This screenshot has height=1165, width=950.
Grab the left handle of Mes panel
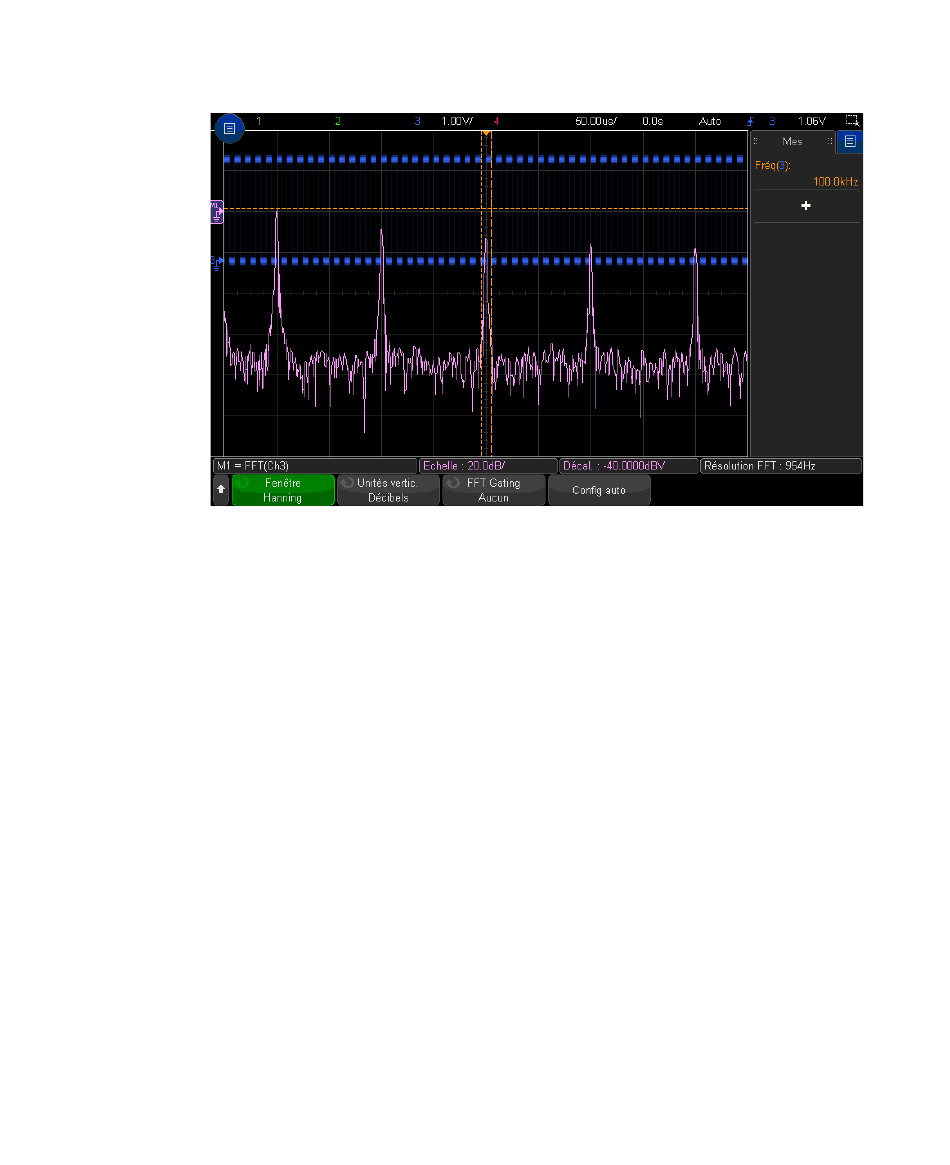755,141
